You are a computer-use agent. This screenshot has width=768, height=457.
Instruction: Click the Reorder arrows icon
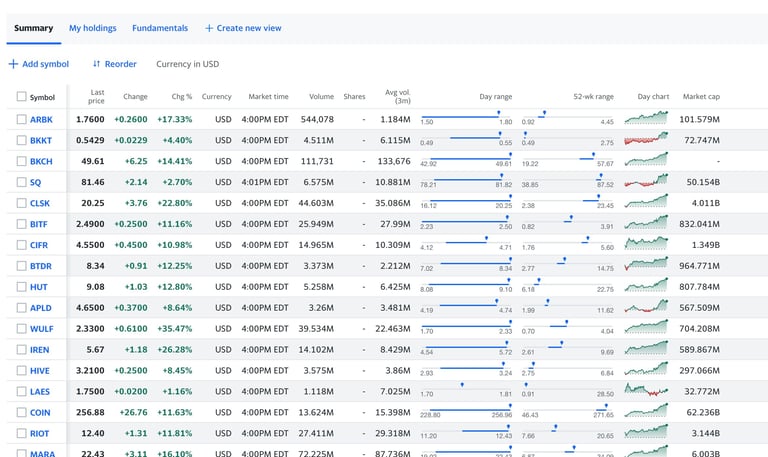[x=97, y=64]
